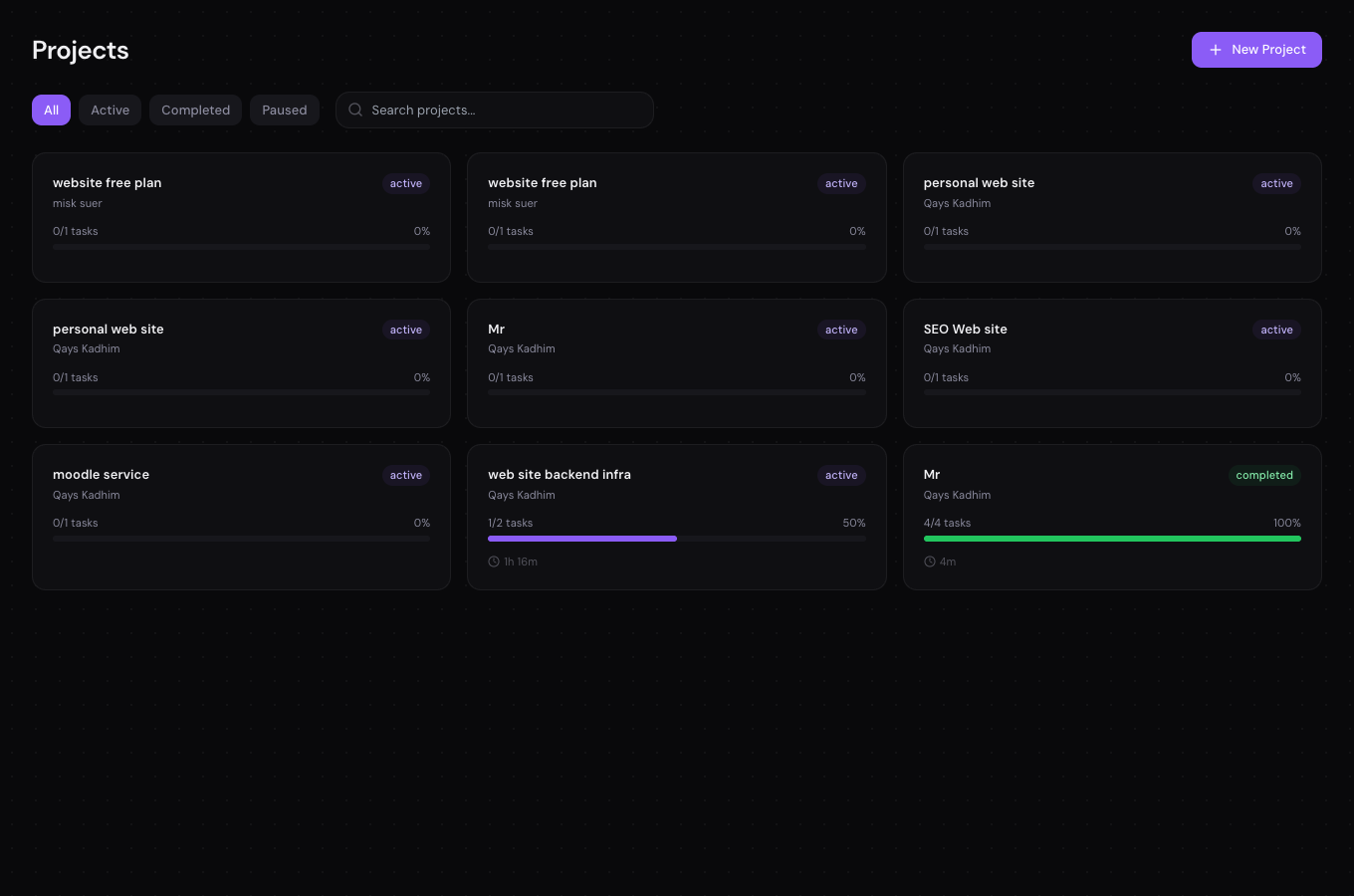Click the green progress bar on the completed Mr project

point(1112,539)
